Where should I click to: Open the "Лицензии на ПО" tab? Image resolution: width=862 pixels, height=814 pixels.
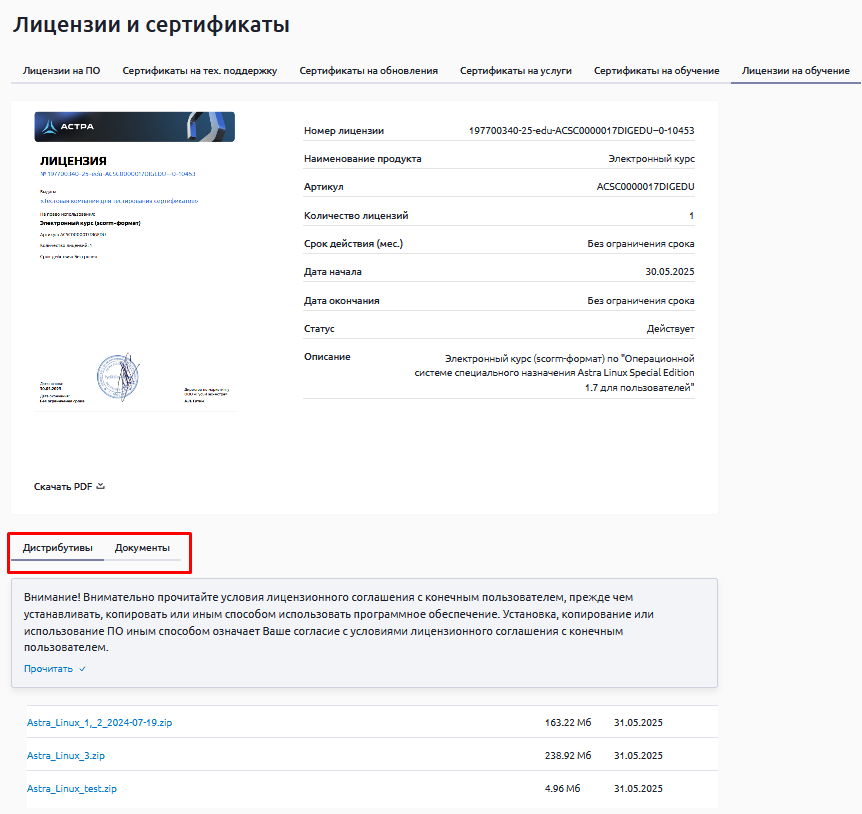[62, 71]
